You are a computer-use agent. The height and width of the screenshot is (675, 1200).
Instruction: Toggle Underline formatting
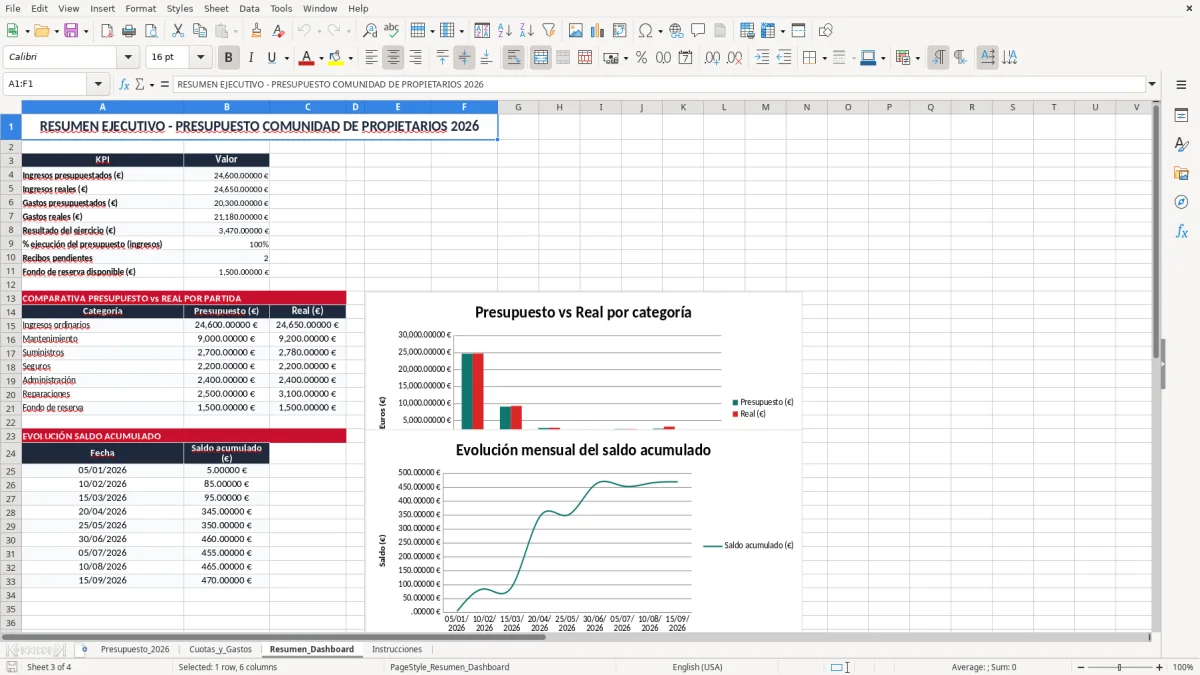[x=272, y=58]
